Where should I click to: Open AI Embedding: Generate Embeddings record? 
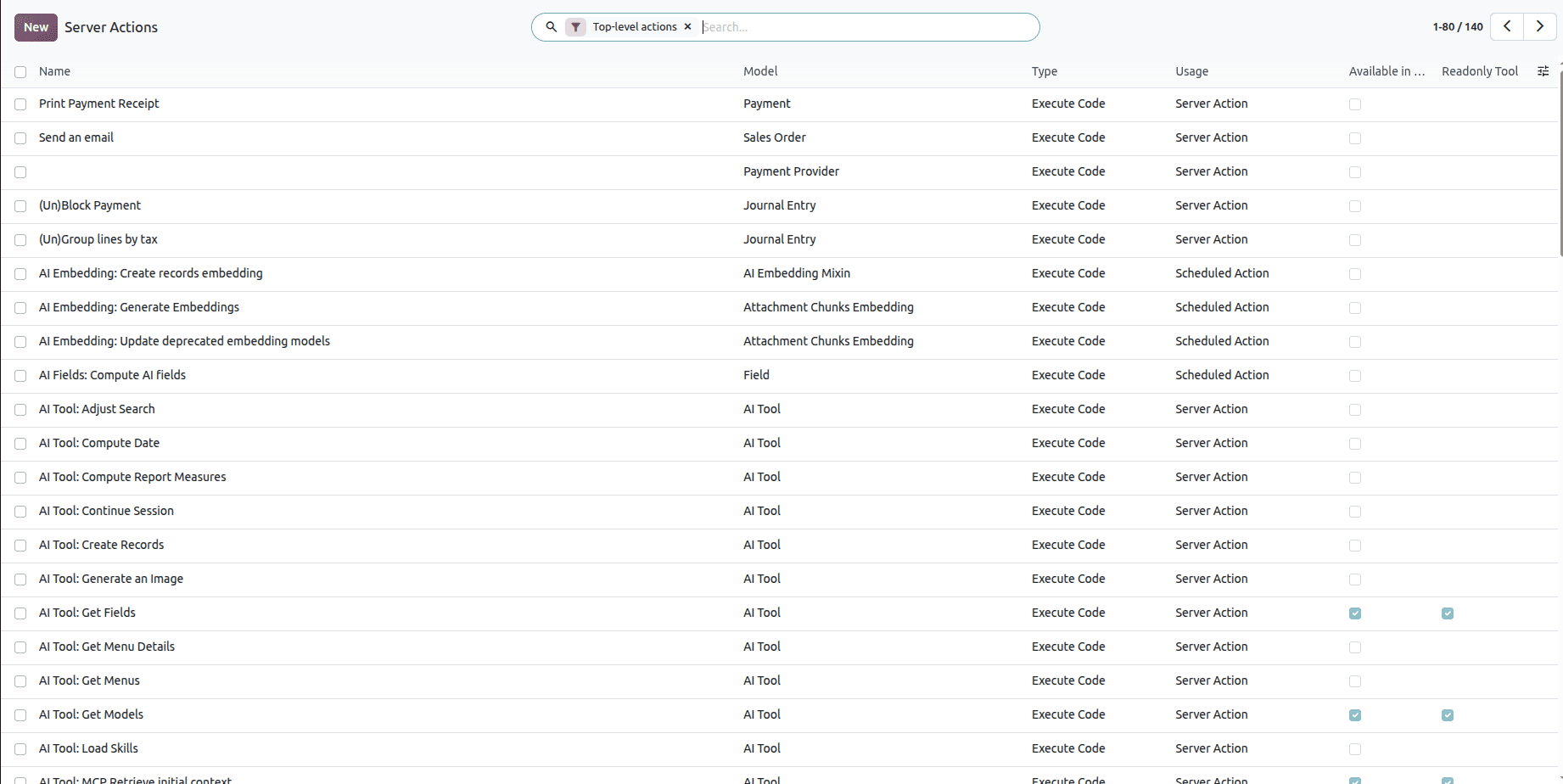coord(139,307)
